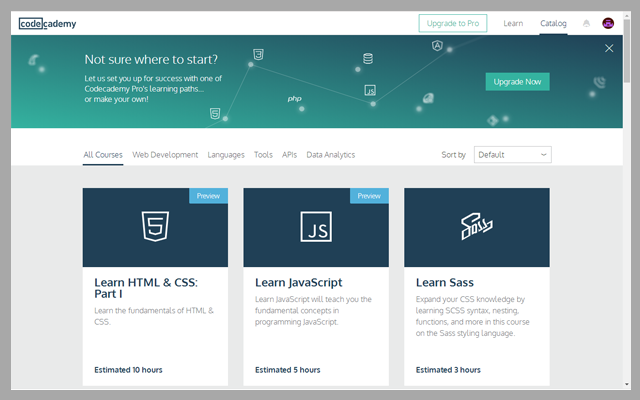The height and width of the screenshot is (400, 640).
Task: Switch to Web Development tab
Action: coord(165,155)
